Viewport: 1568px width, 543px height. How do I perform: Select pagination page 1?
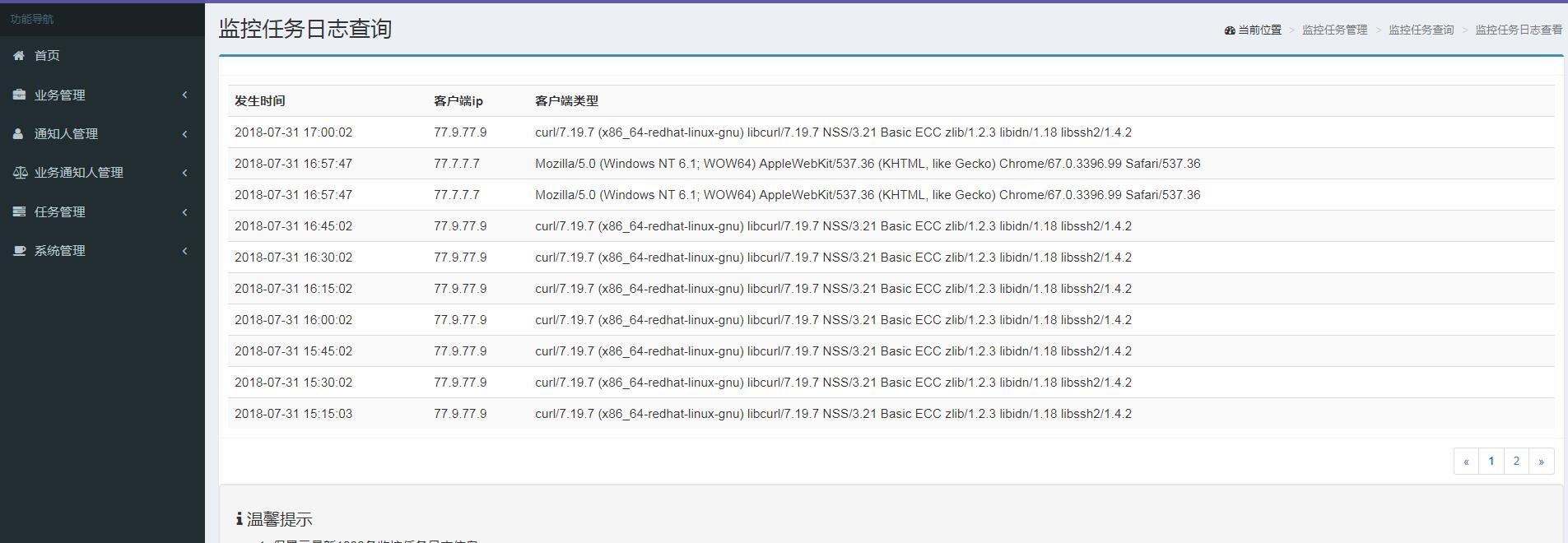1491,461
